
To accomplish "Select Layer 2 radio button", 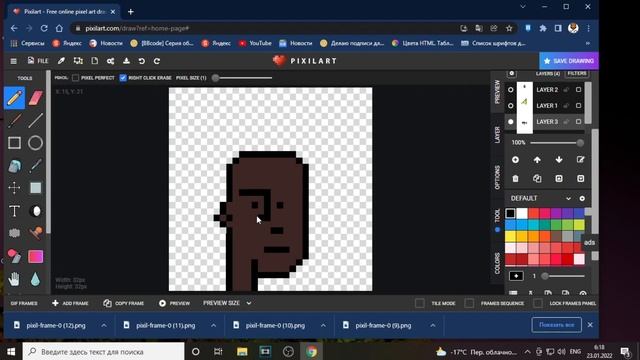I will (511, 89).
